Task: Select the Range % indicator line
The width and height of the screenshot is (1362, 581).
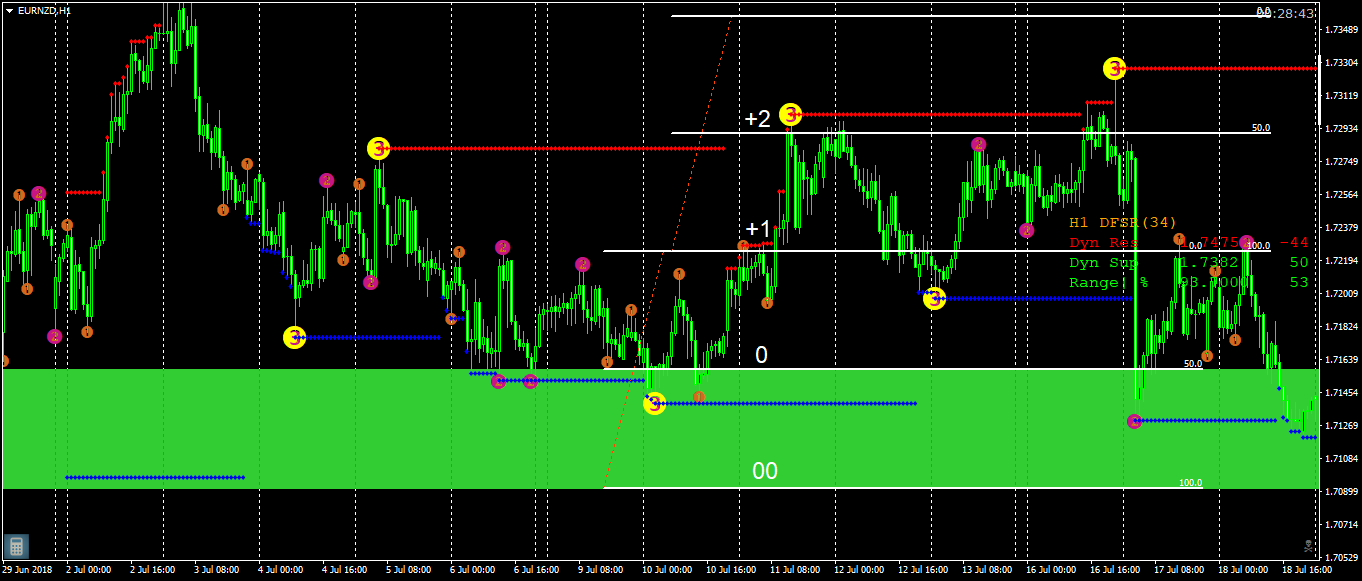Action: coord(1189,282)
